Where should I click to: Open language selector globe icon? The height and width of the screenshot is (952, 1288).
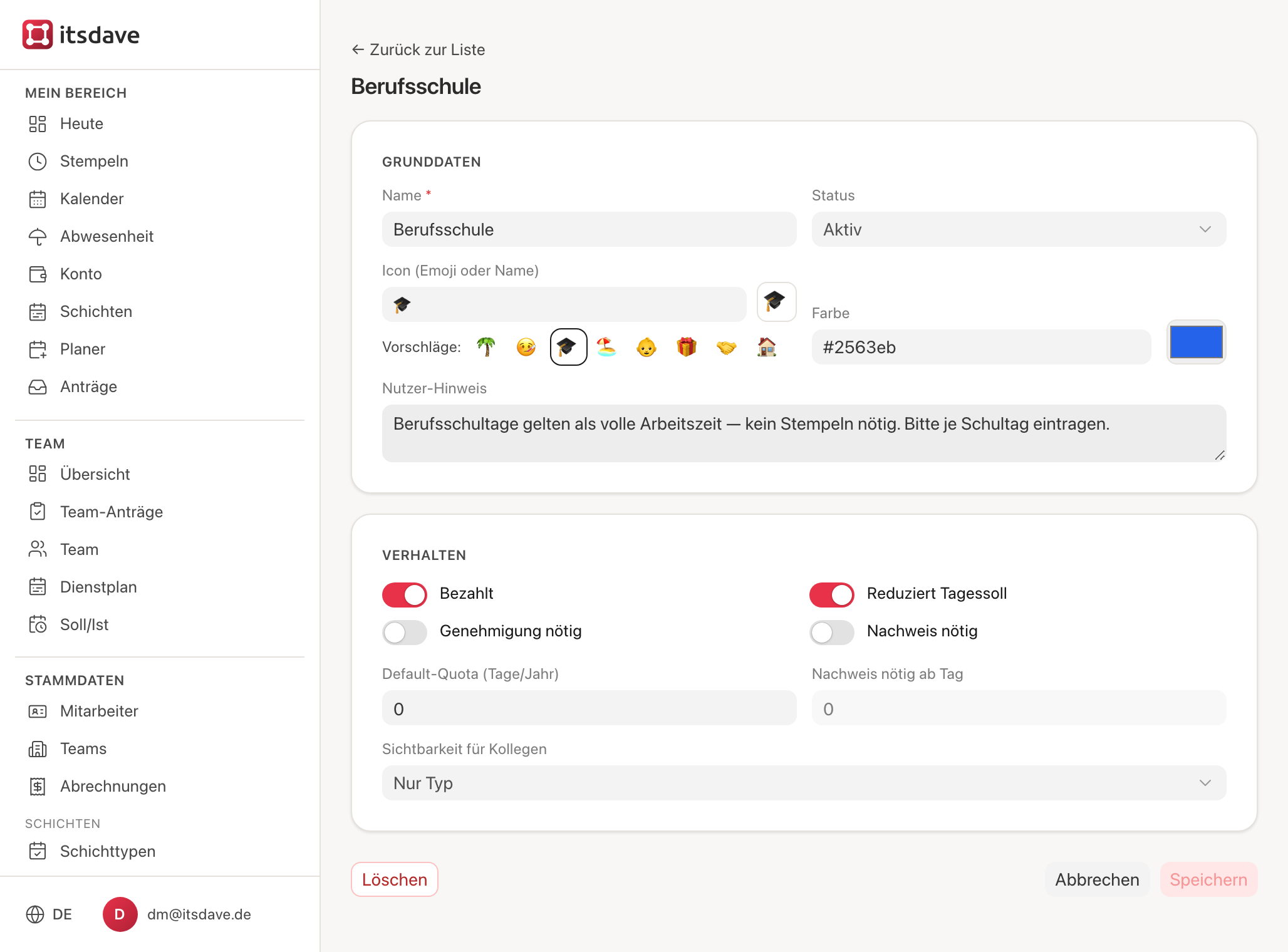click(35, 914)
